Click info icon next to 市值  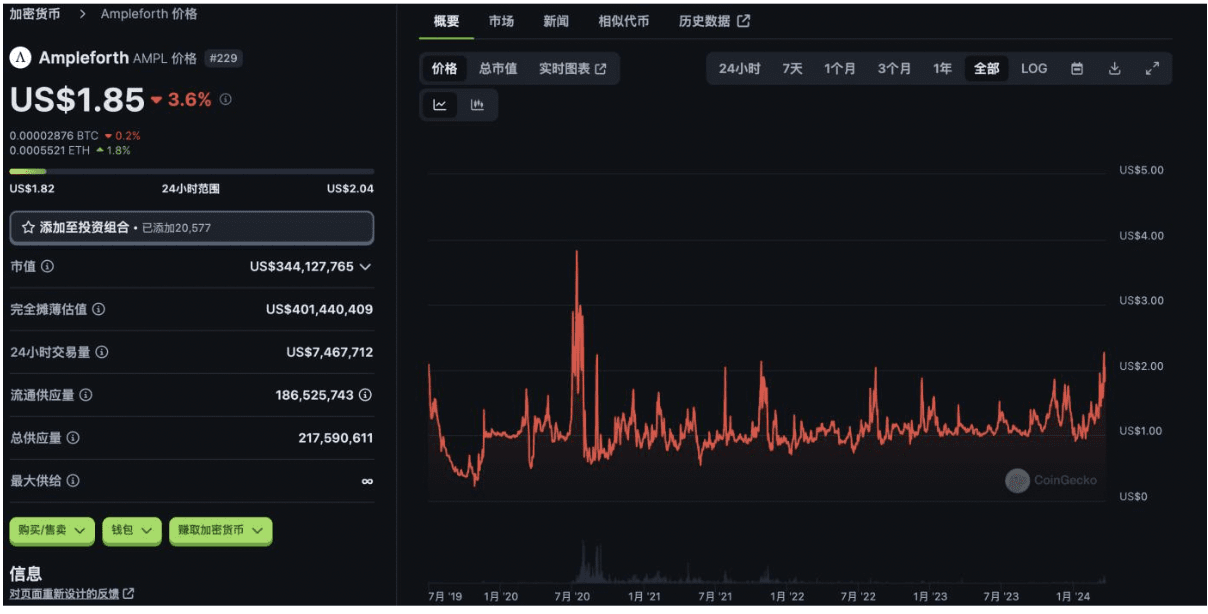48,267
